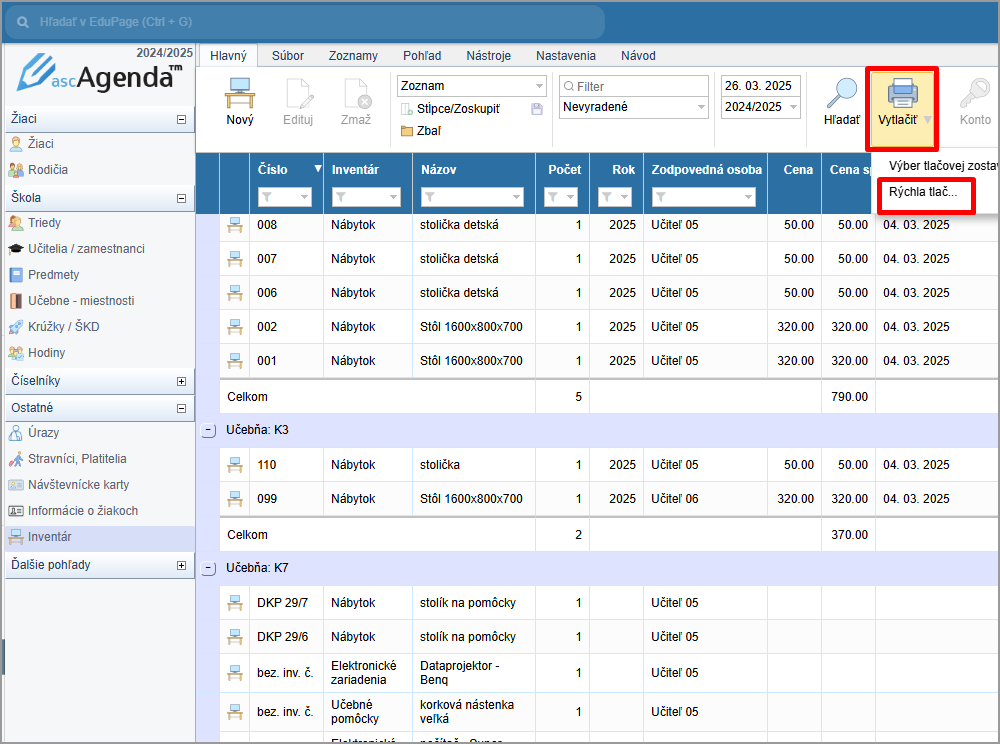This screenshot has width=1000, height=744.
Task: Click the Zbaľ folder icon
Action: [x=407, y=131]
